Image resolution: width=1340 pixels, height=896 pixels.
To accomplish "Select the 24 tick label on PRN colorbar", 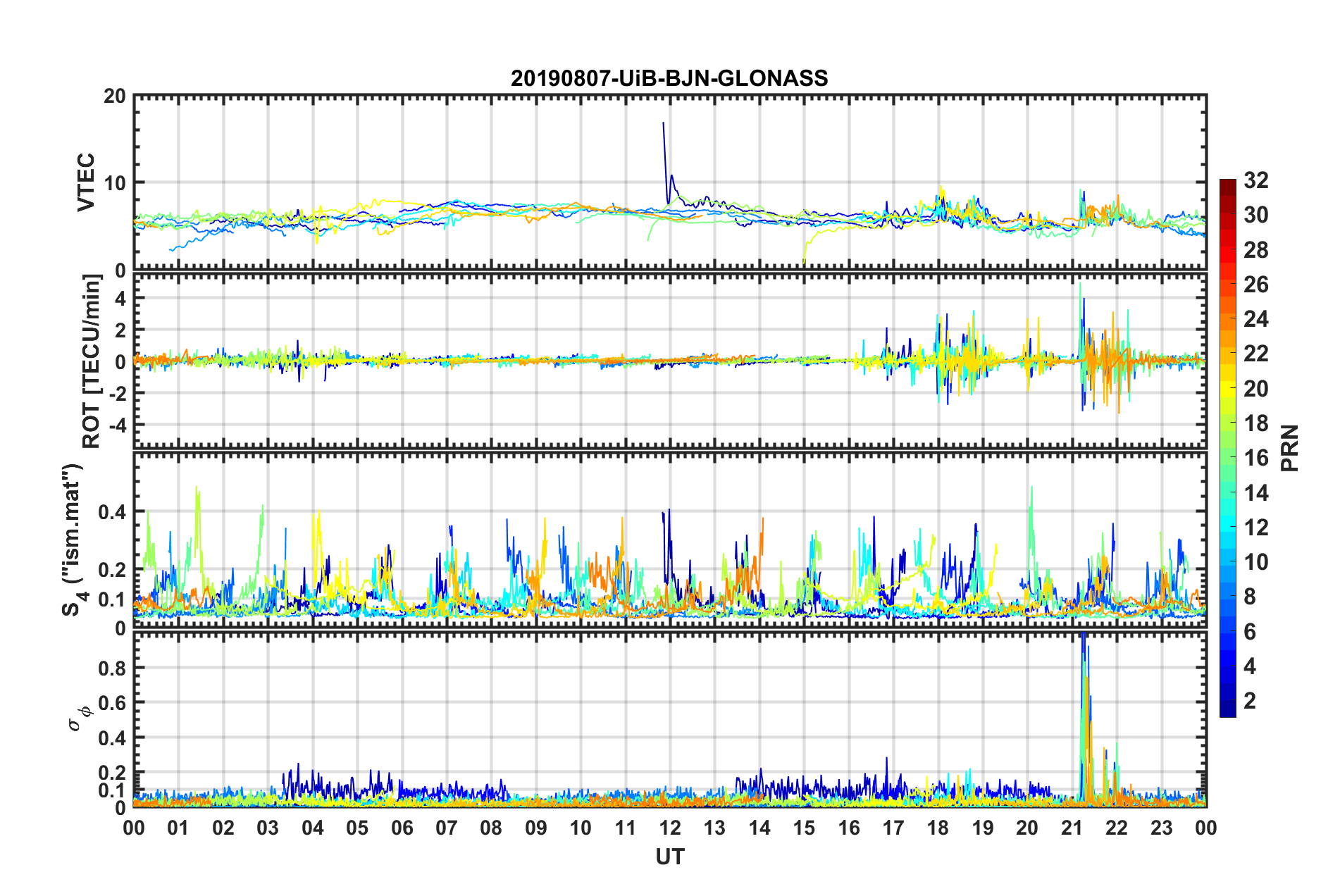I will point(1256,319).
